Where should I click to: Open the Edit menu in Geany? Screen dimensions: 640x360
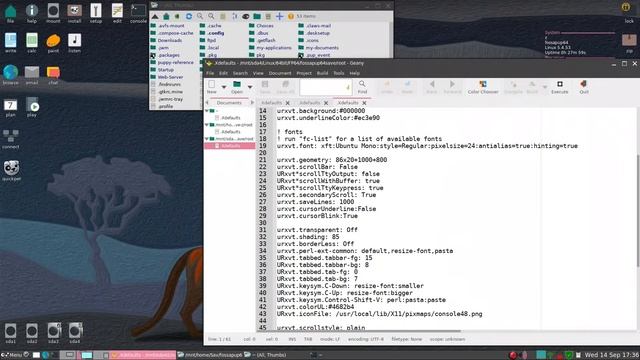click(223, 73)
